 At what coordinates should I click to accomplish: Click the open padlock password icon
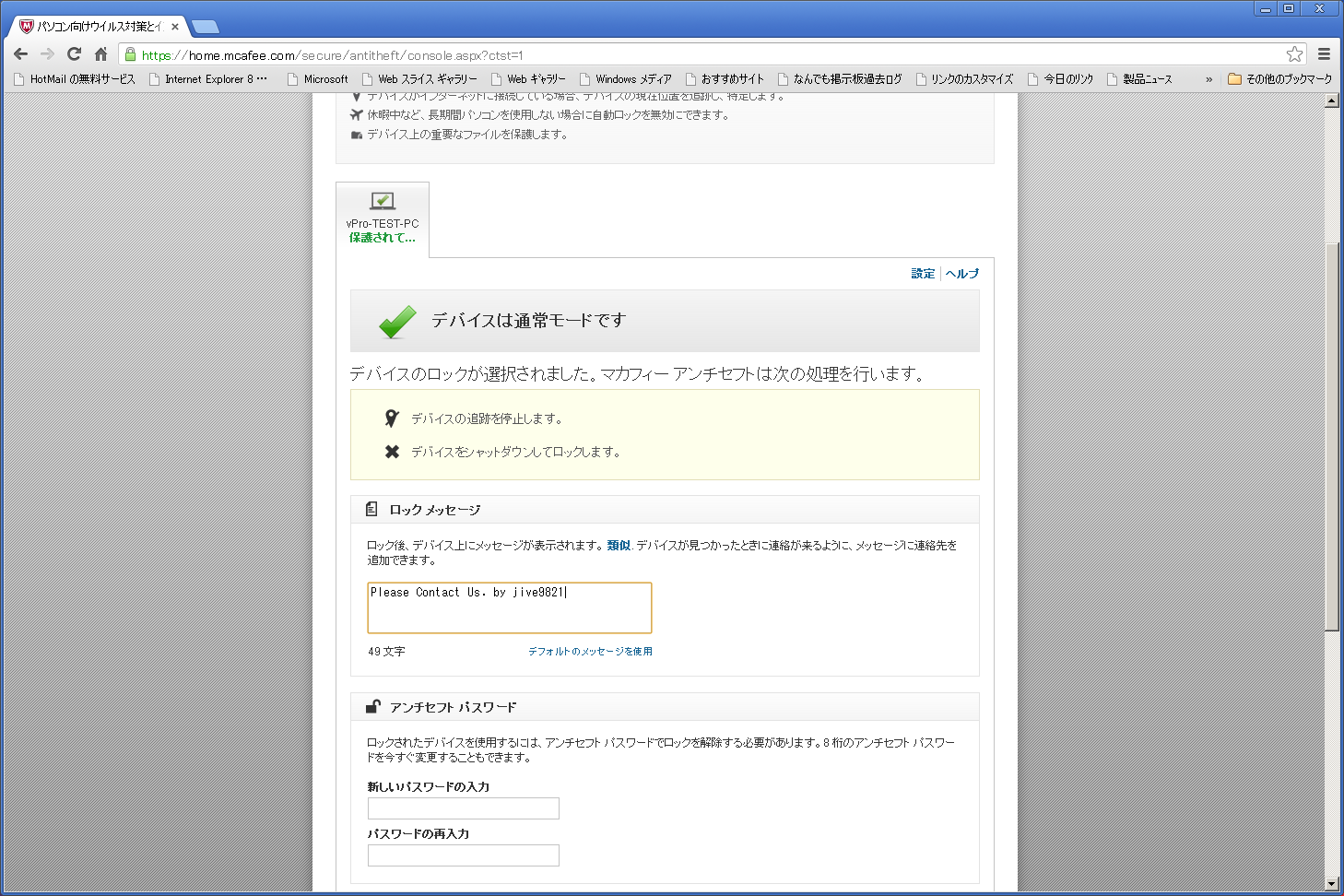372,706
